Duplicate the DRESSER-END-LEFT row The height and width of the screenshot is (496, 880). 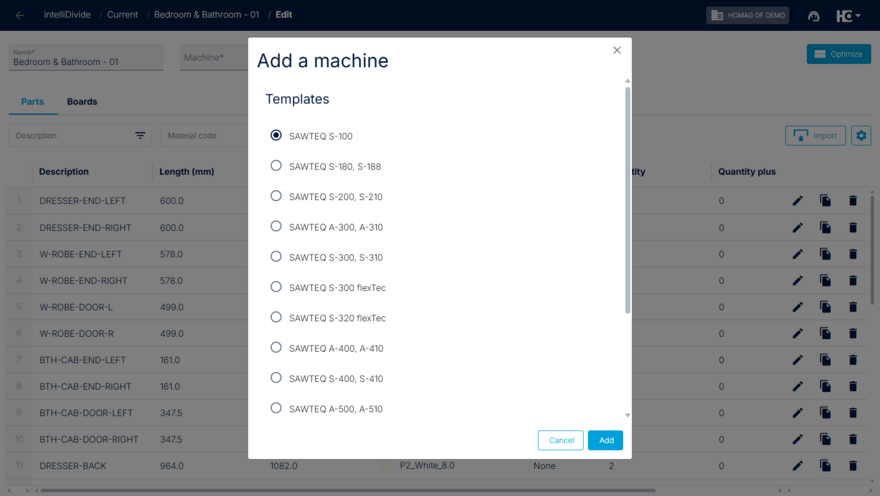[825, 201]
